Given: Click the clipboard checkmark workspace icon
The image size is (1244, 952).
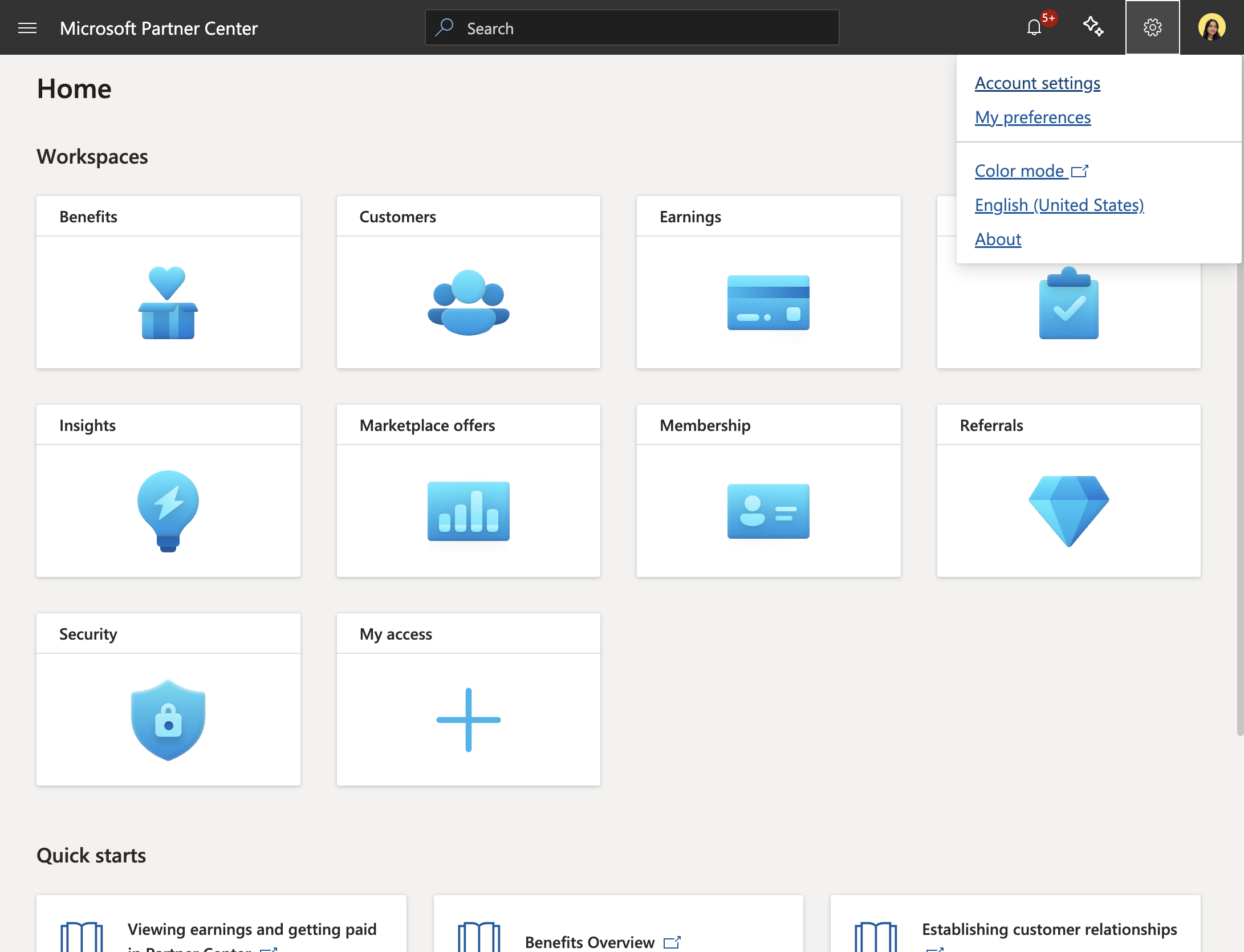Looking at the screenshot, I should [x=1068, y=303].
